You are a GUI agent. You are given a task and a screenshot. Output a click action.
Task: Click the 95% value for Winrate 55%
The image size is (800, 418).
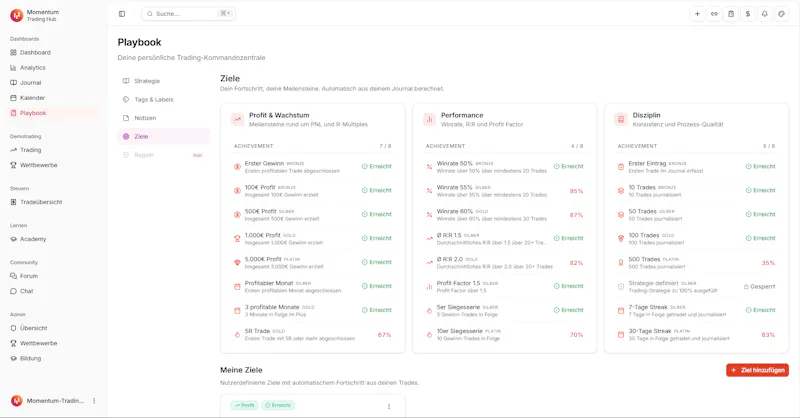coord(576,191)
